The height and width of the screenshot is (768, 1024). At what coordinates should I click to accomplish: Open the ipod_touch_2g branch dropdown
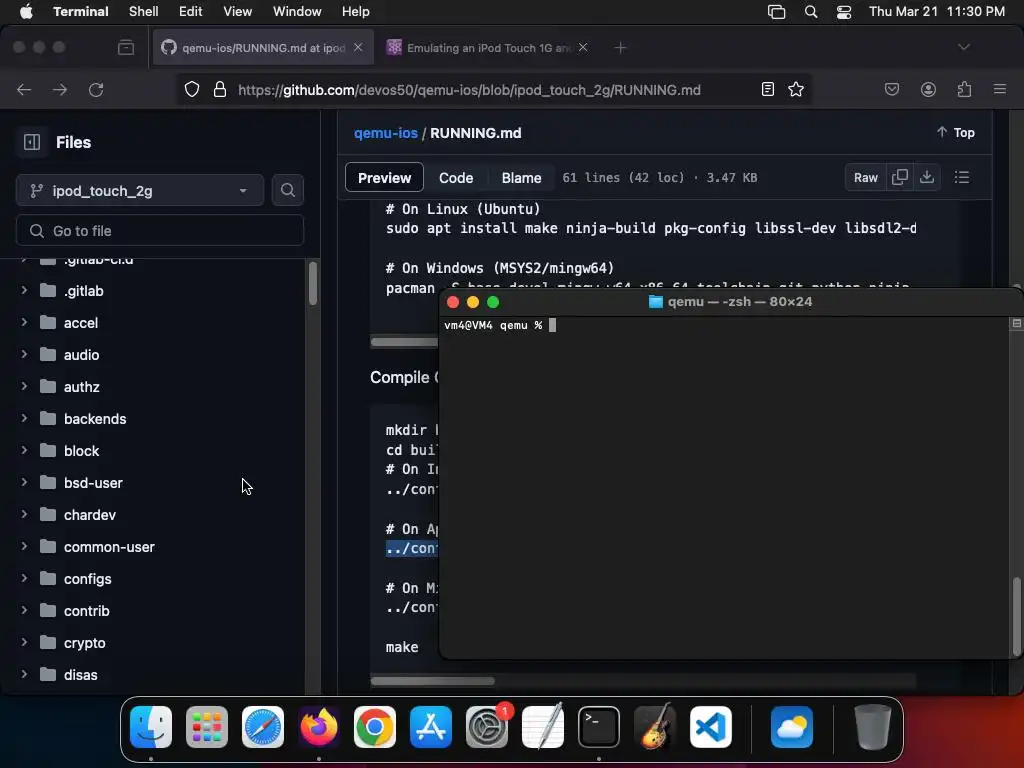click(x=140, y=191)
